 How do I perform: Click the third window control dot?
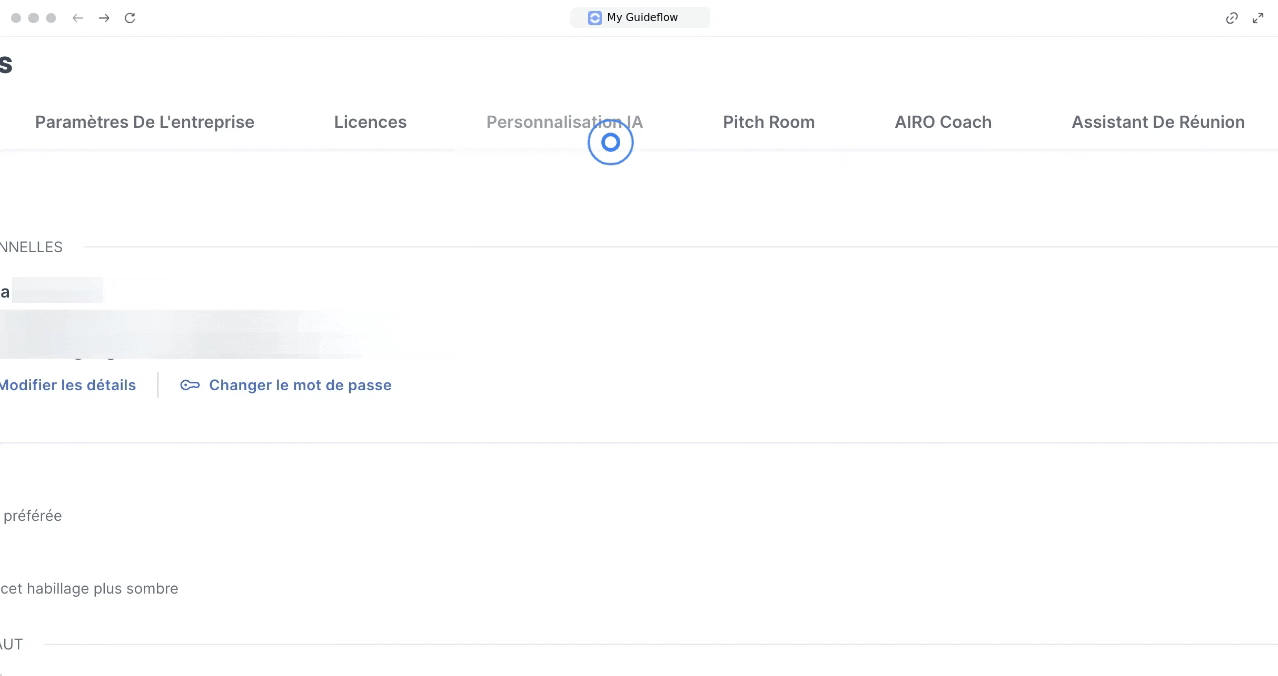[51, 18]
